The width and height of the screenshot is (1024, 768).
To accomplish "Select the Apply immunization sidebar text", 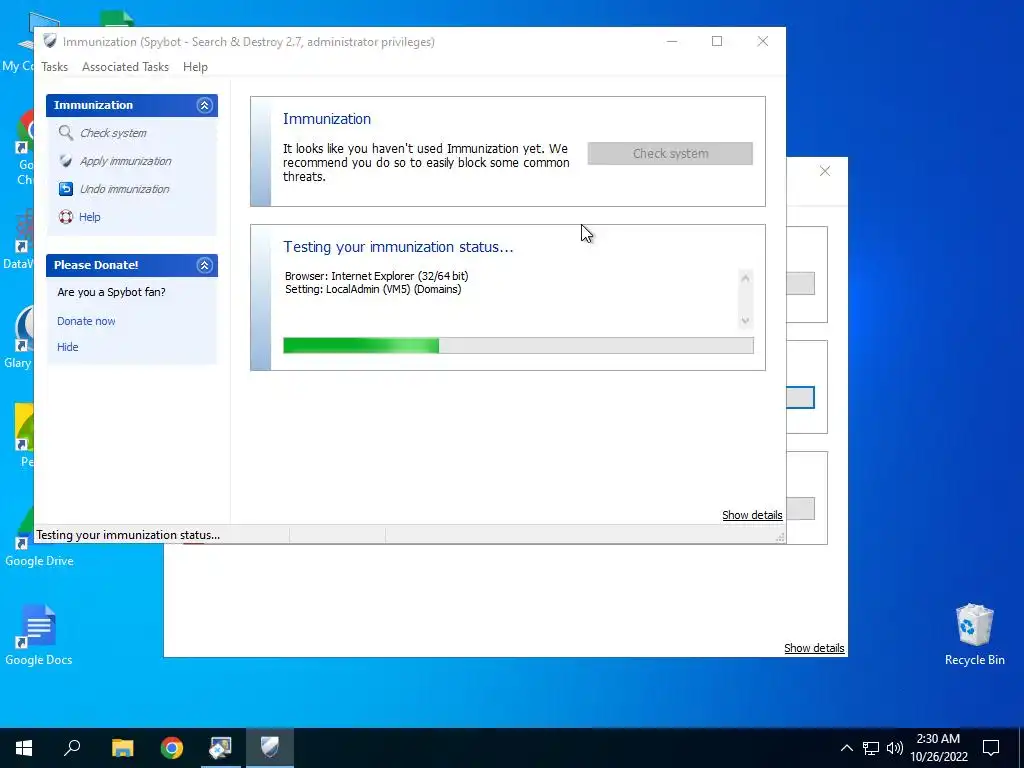I will (x=125, y=161).
